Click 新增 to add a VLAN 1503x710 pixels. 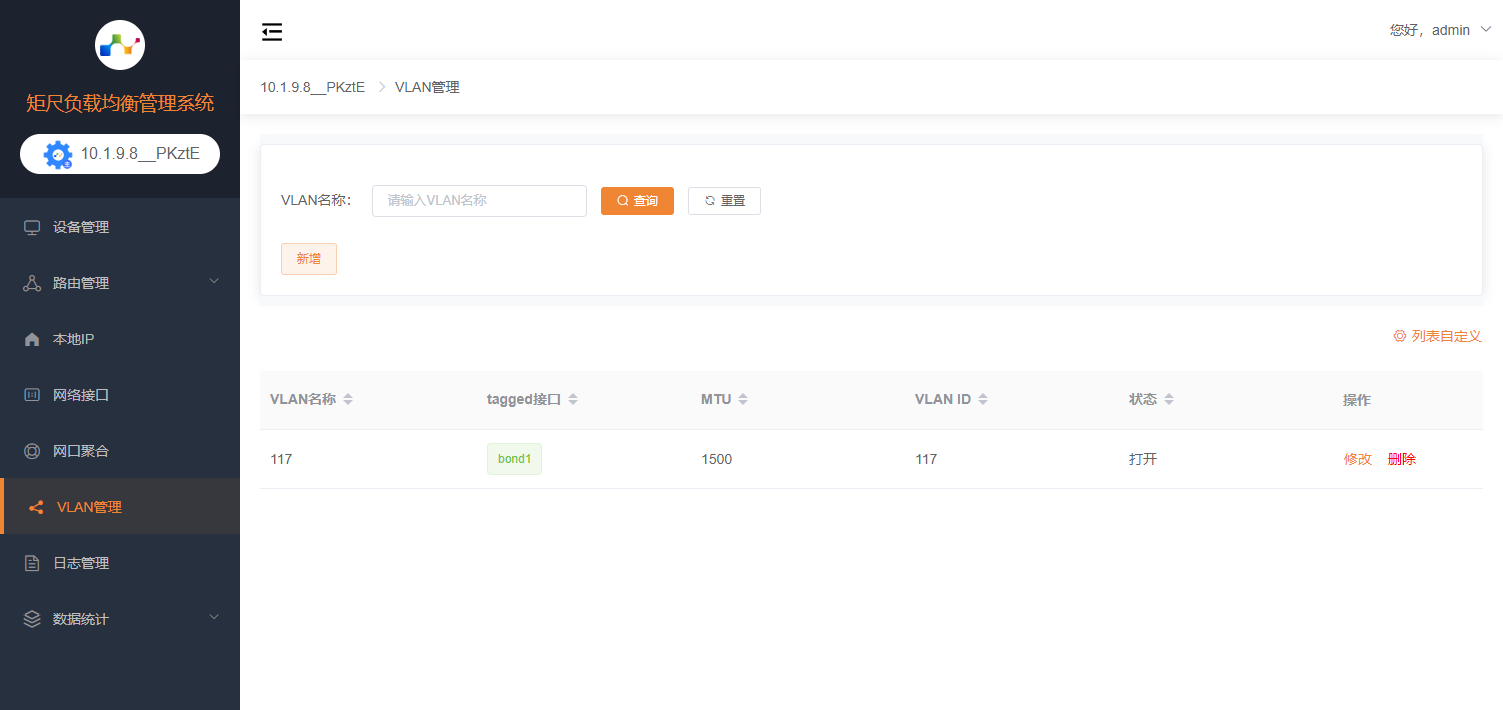(309, 259)
